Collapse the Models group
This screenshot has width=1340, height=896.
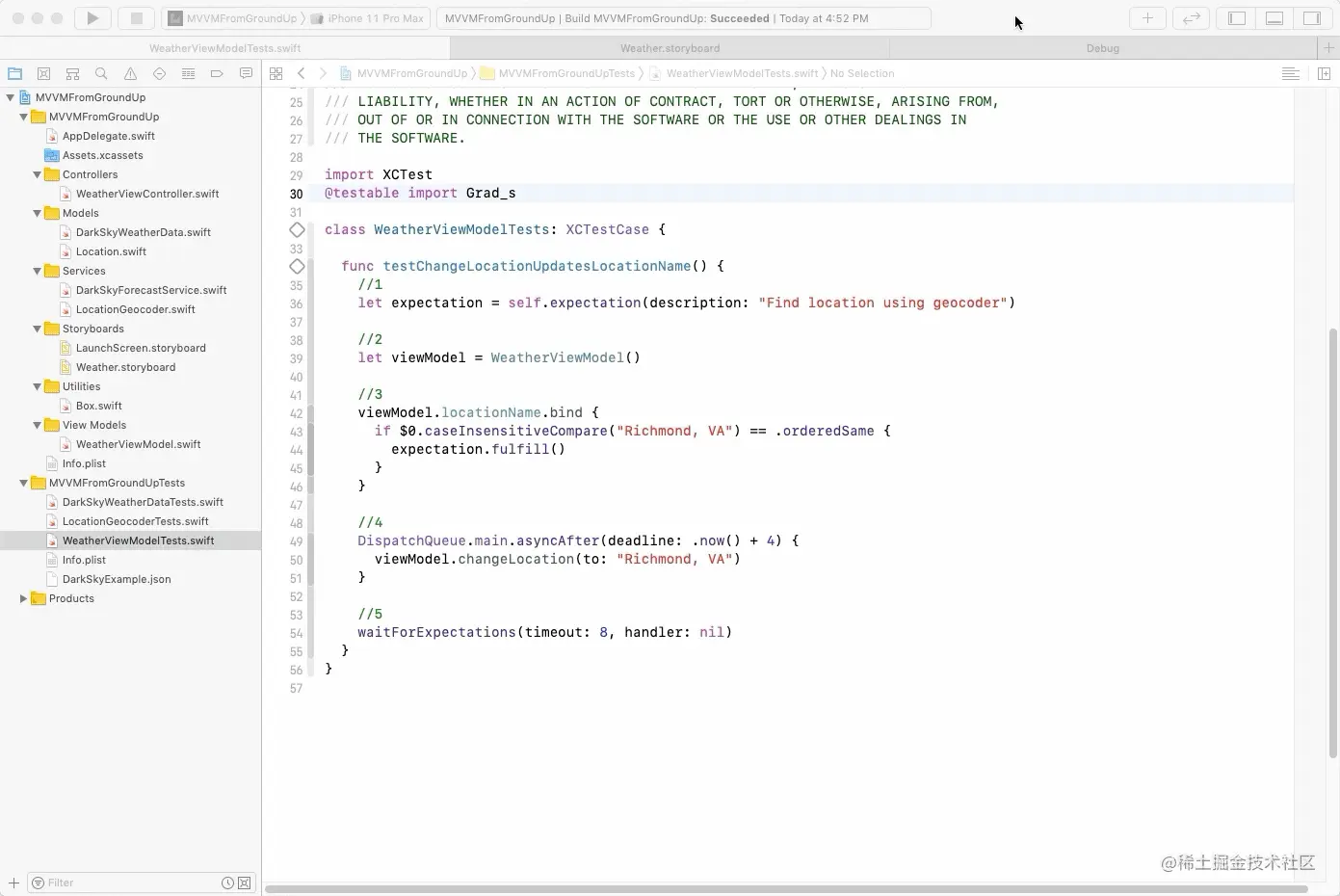(x=37, y=213)
